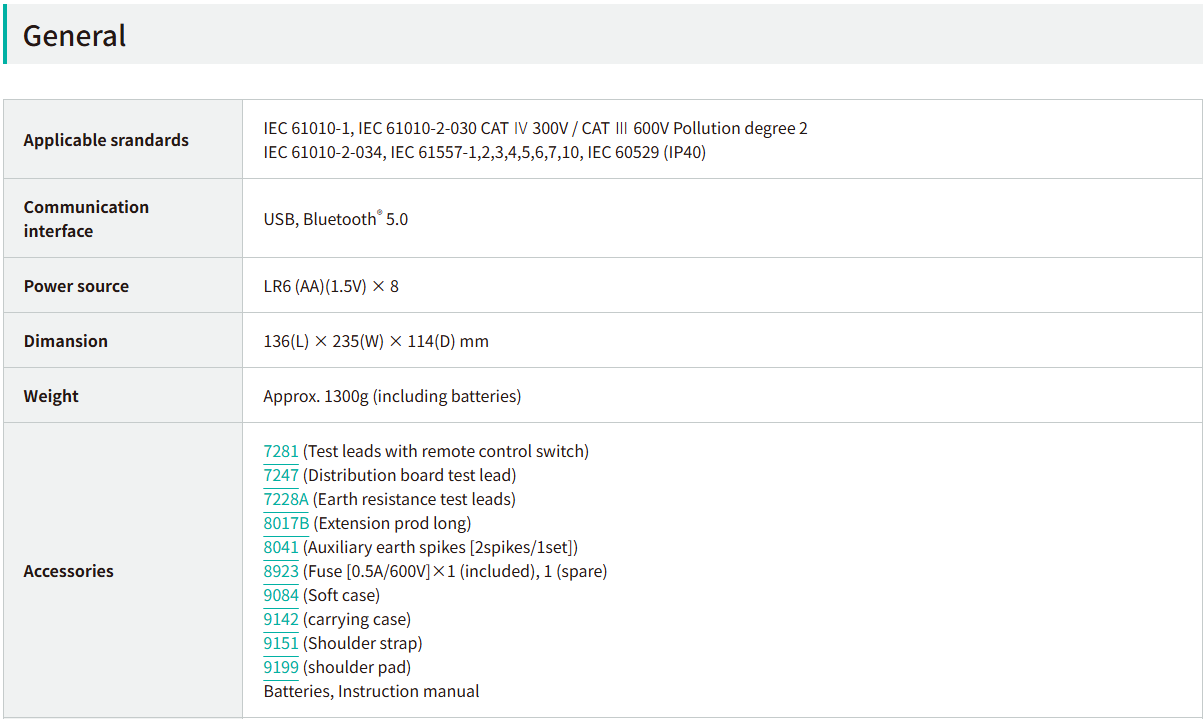Select the Applicable standards row label

[x=106, y=140]
